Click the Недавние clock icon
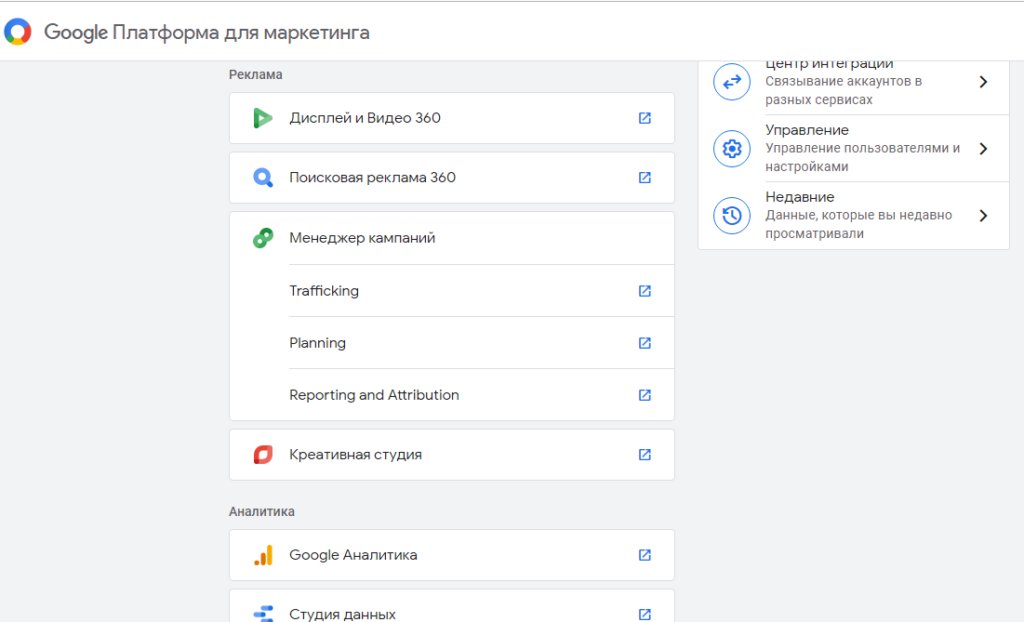 [731, 215]
